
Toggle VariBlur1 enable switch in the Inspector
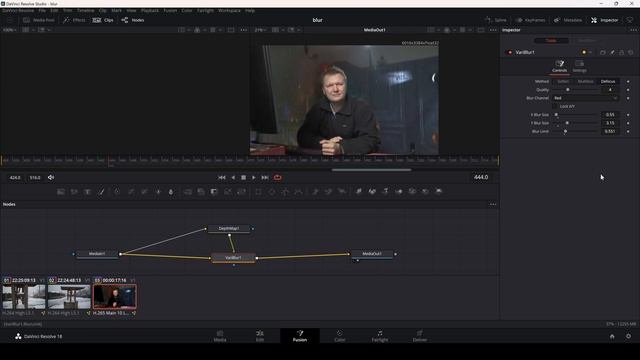pos(509,52)
